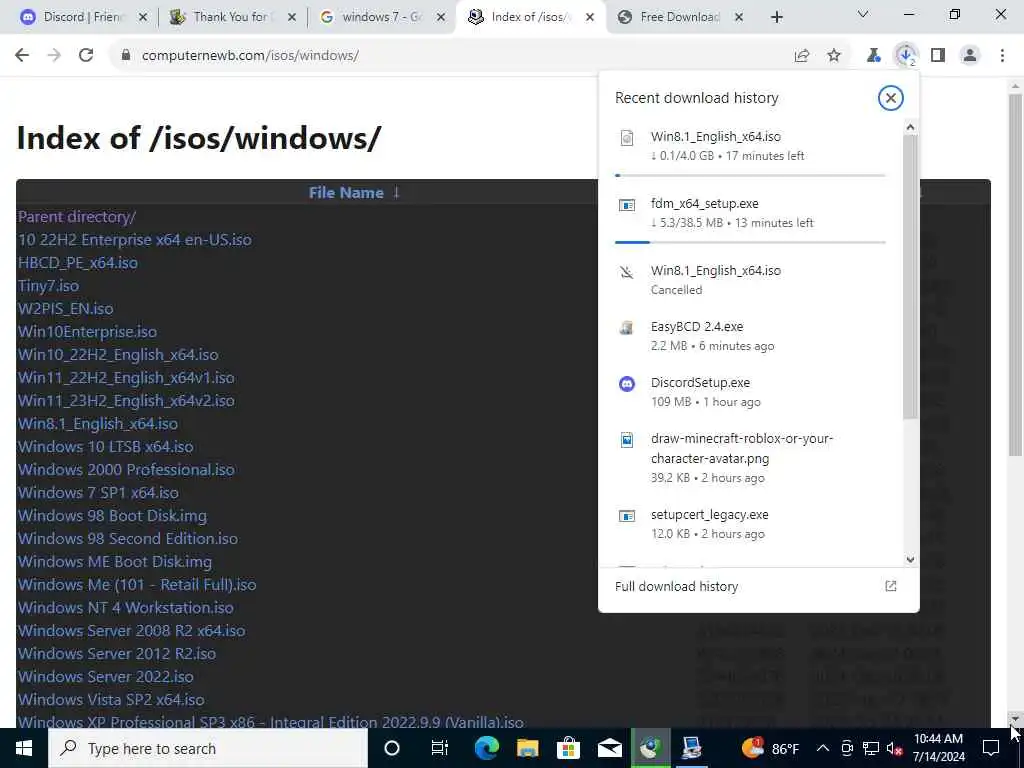The image size is (1024, 768).
Task: Download Windows 98 Second Edition.iso
Action: coord(128,539)
